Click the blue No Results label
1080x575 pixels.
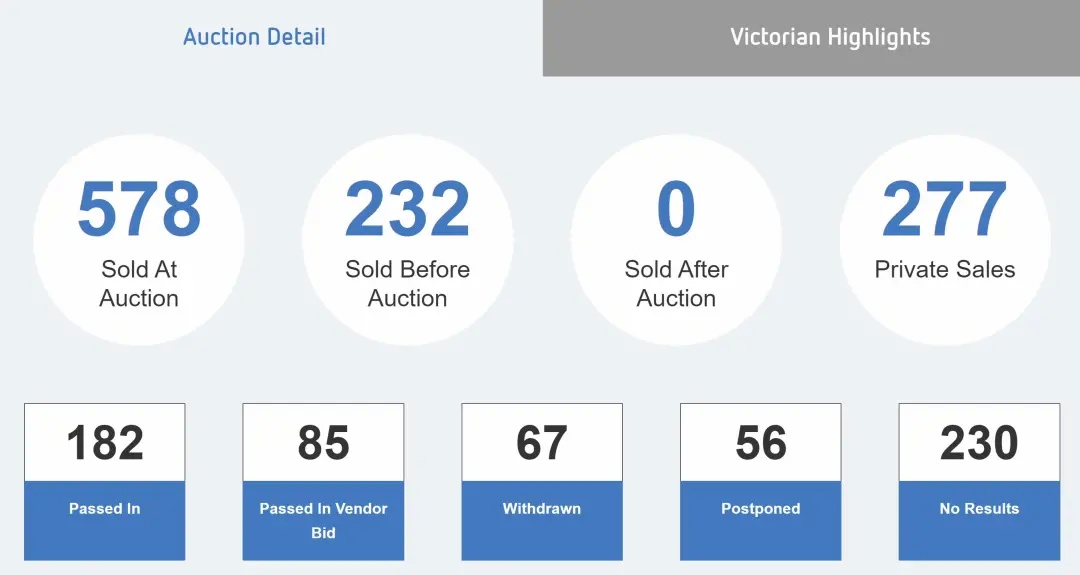point(979,509)
